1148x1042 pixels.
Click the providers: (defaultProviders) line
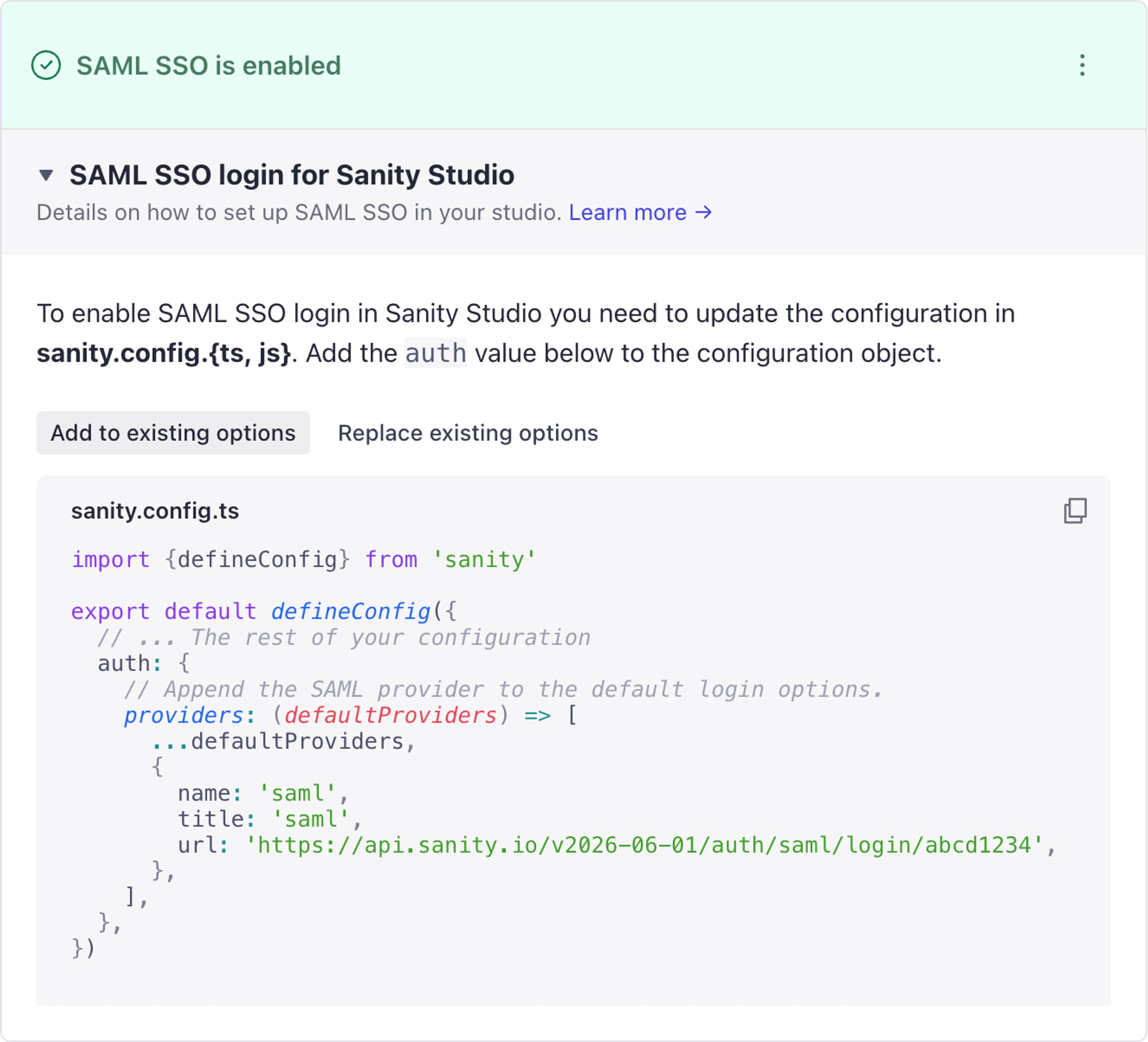point(351,715)
